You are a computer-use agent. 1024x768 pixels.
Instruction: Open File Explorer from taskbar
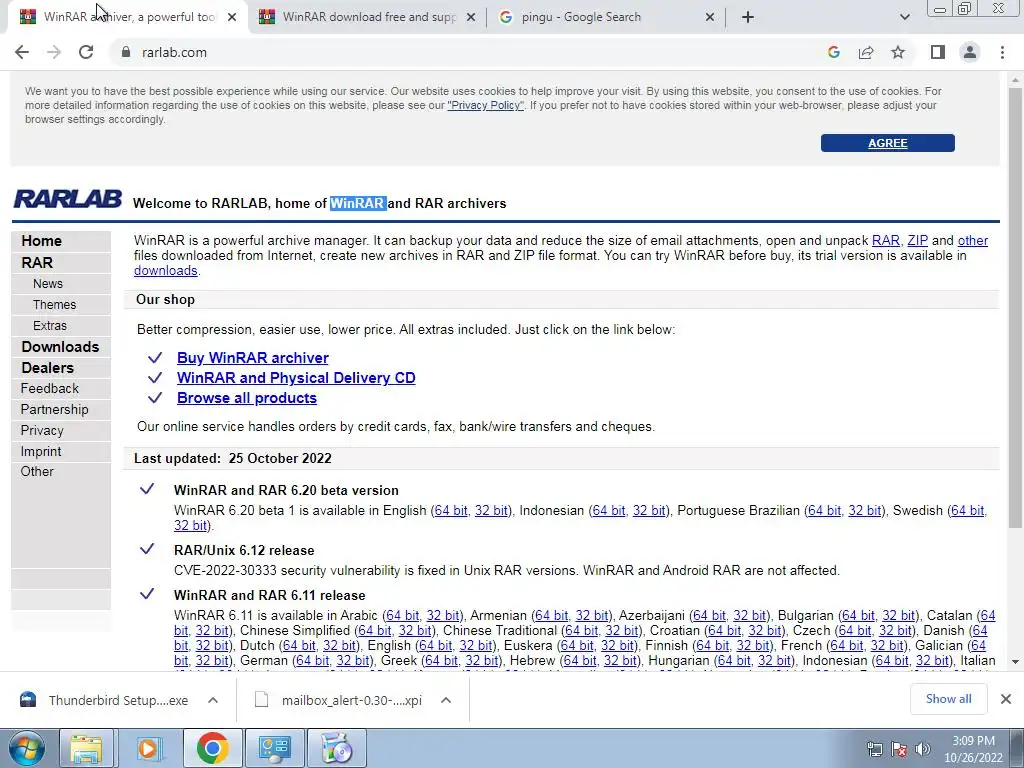(x=86, y=748)
